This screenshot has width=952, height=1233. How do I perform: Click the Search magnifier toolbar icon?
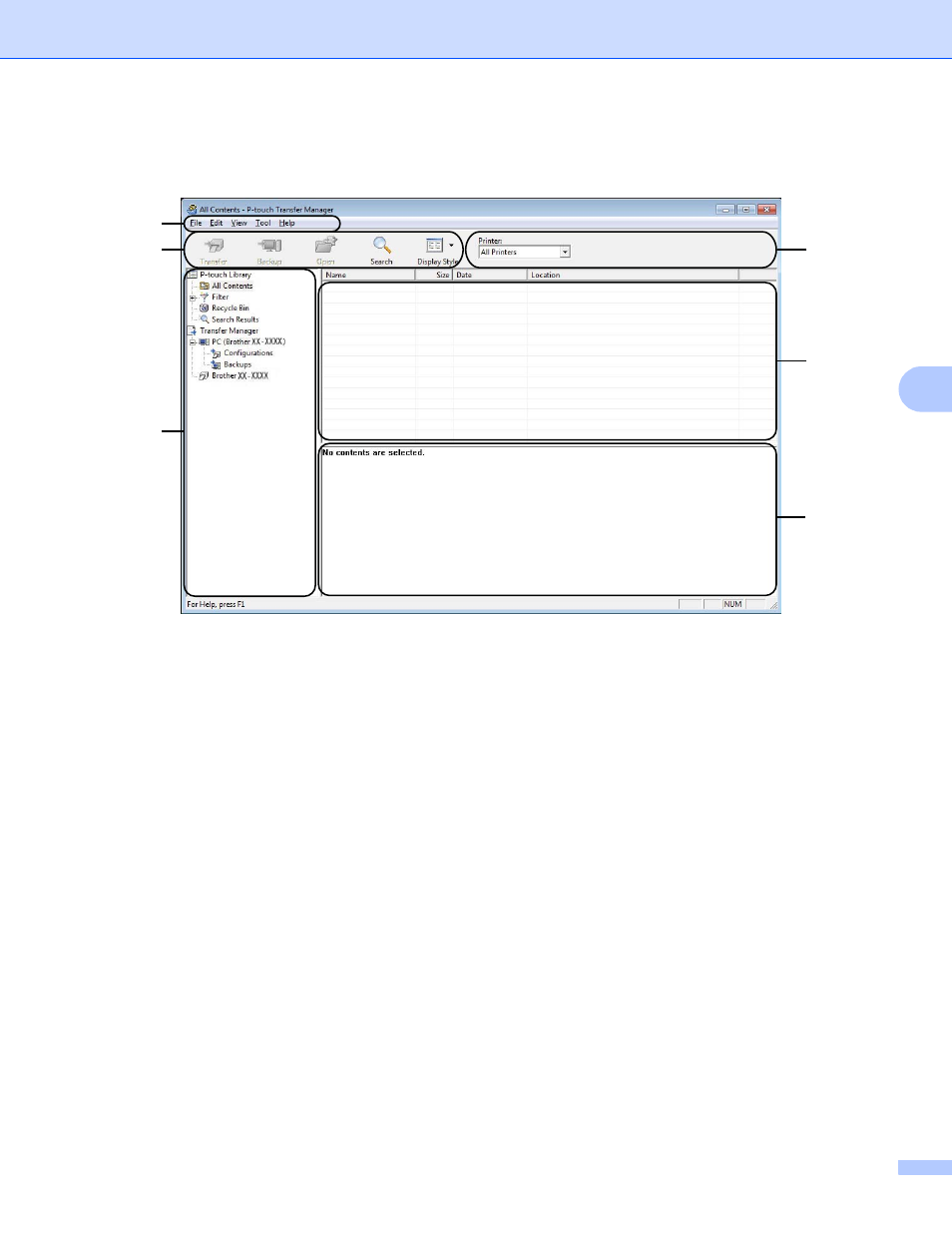coord(381,246)
